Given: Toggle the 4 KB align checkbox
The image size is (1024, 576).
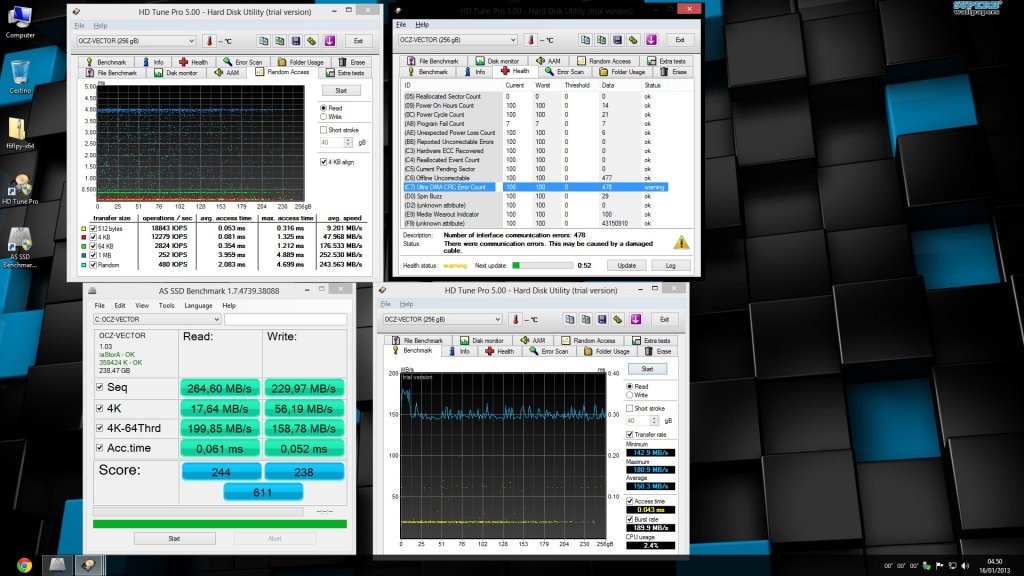Looking at the screenshot, I should click(x=323, y=162).
